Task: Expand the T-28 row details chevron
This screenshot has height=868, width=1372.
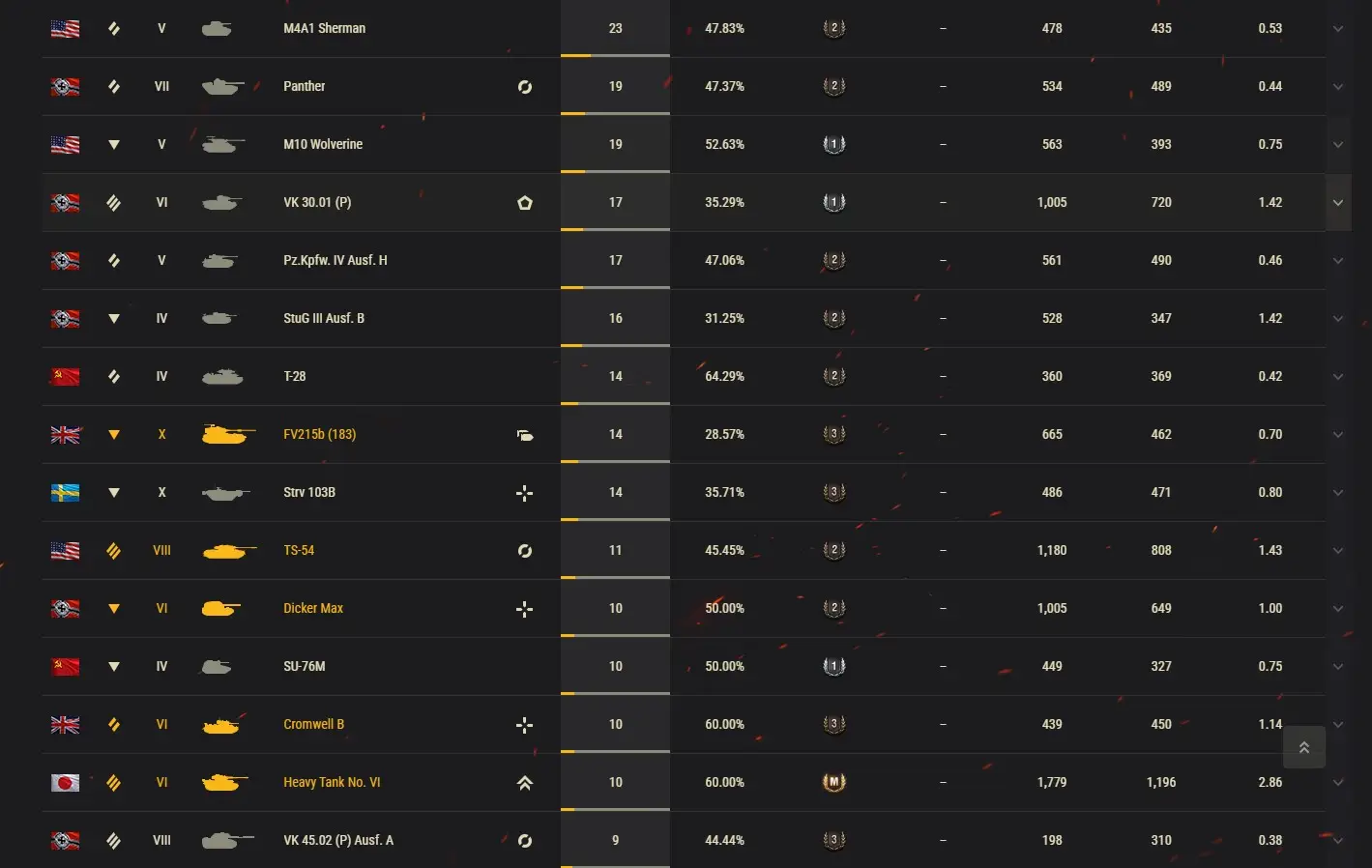Action: (1338, 377)
